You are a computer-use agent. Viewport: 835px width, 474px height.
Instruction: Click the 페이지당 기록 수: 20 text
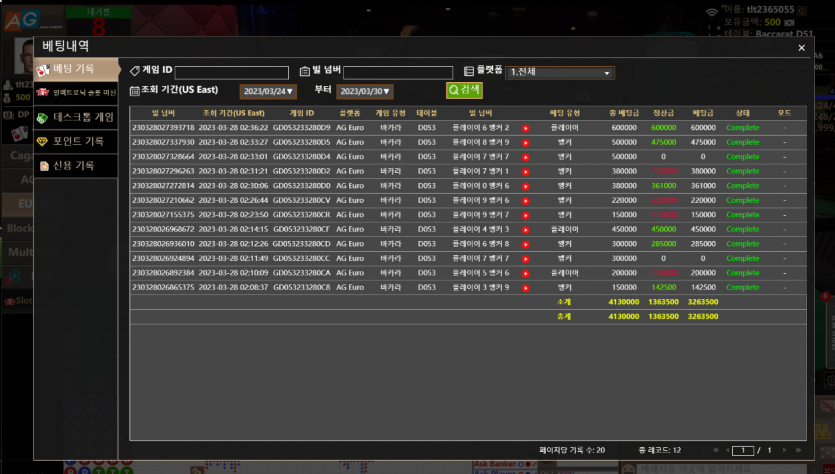(572, 450)
